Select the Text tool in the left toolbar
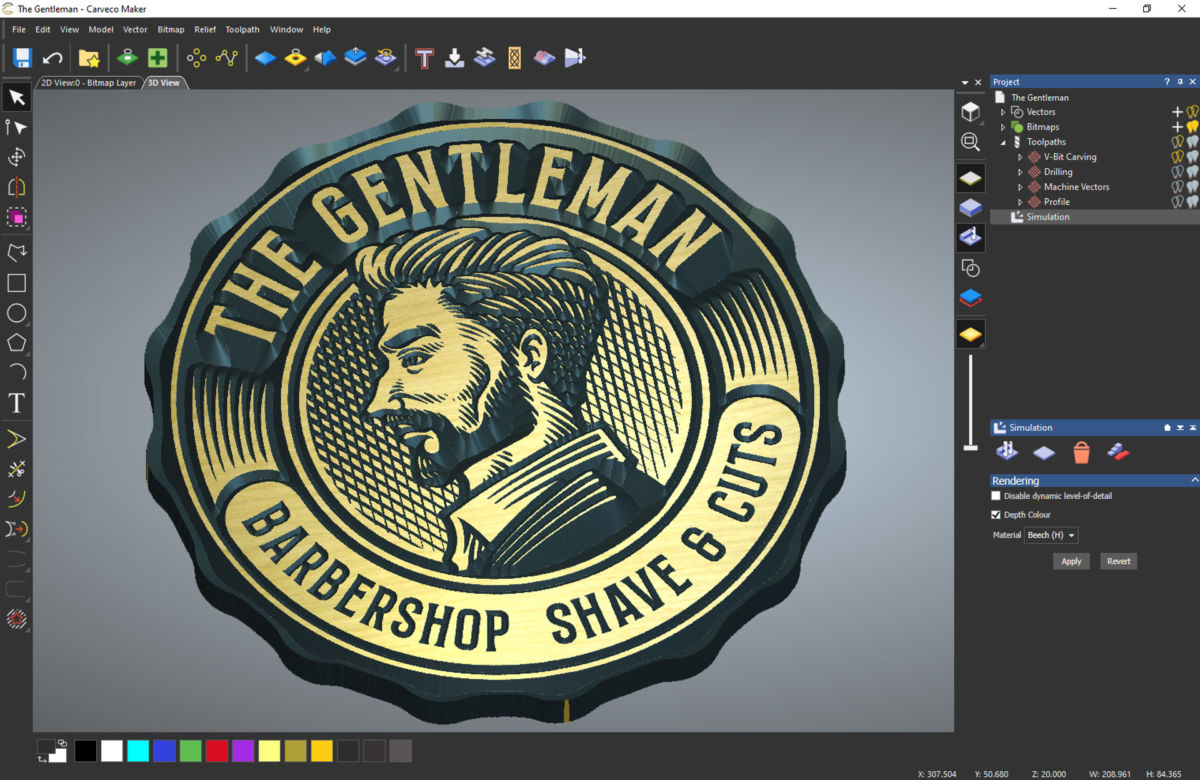This screenshot has width=1200, height=780. 16,403
